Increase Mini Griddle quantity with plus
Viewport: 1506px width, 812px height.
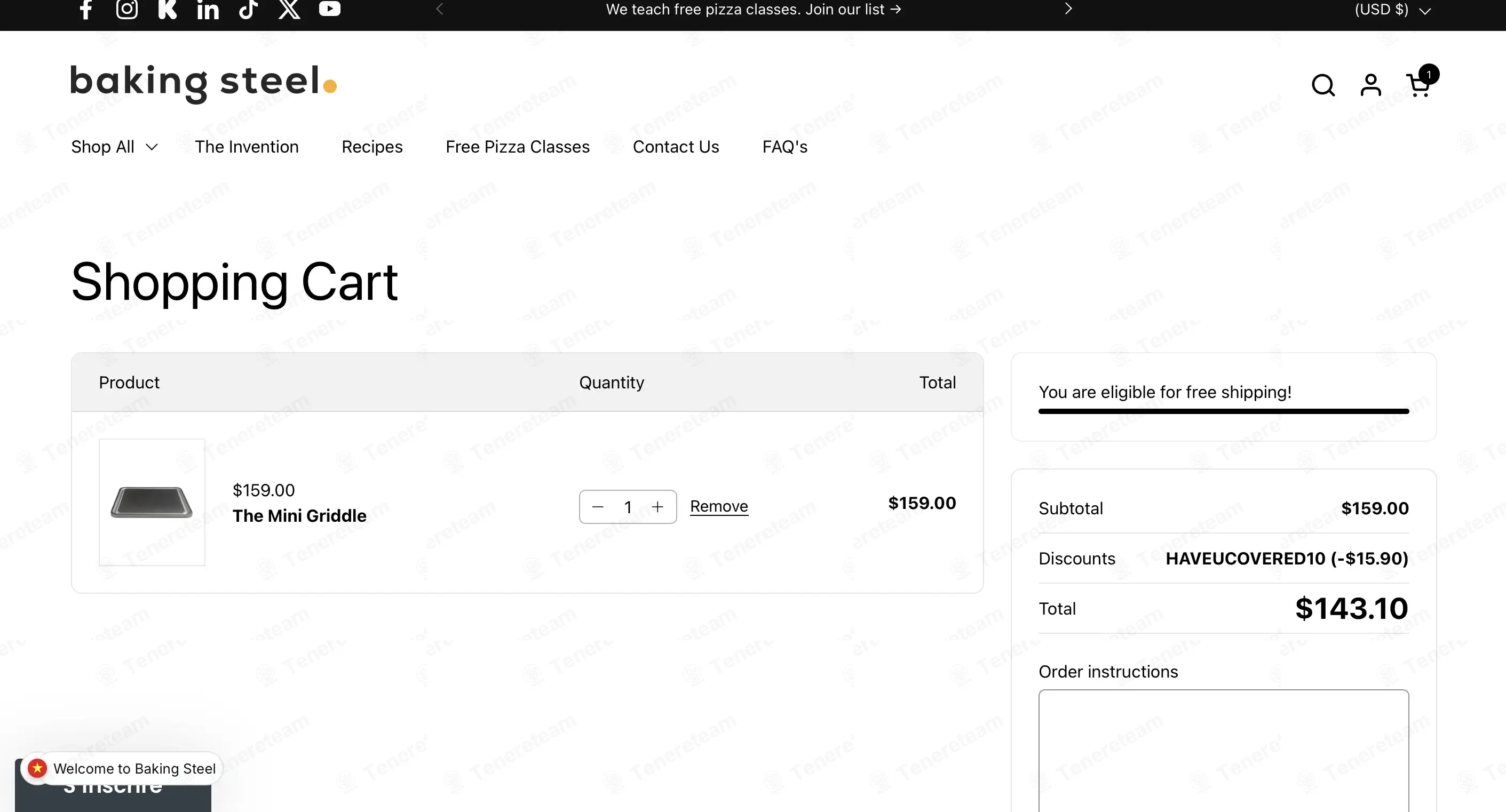click(657, 507)
